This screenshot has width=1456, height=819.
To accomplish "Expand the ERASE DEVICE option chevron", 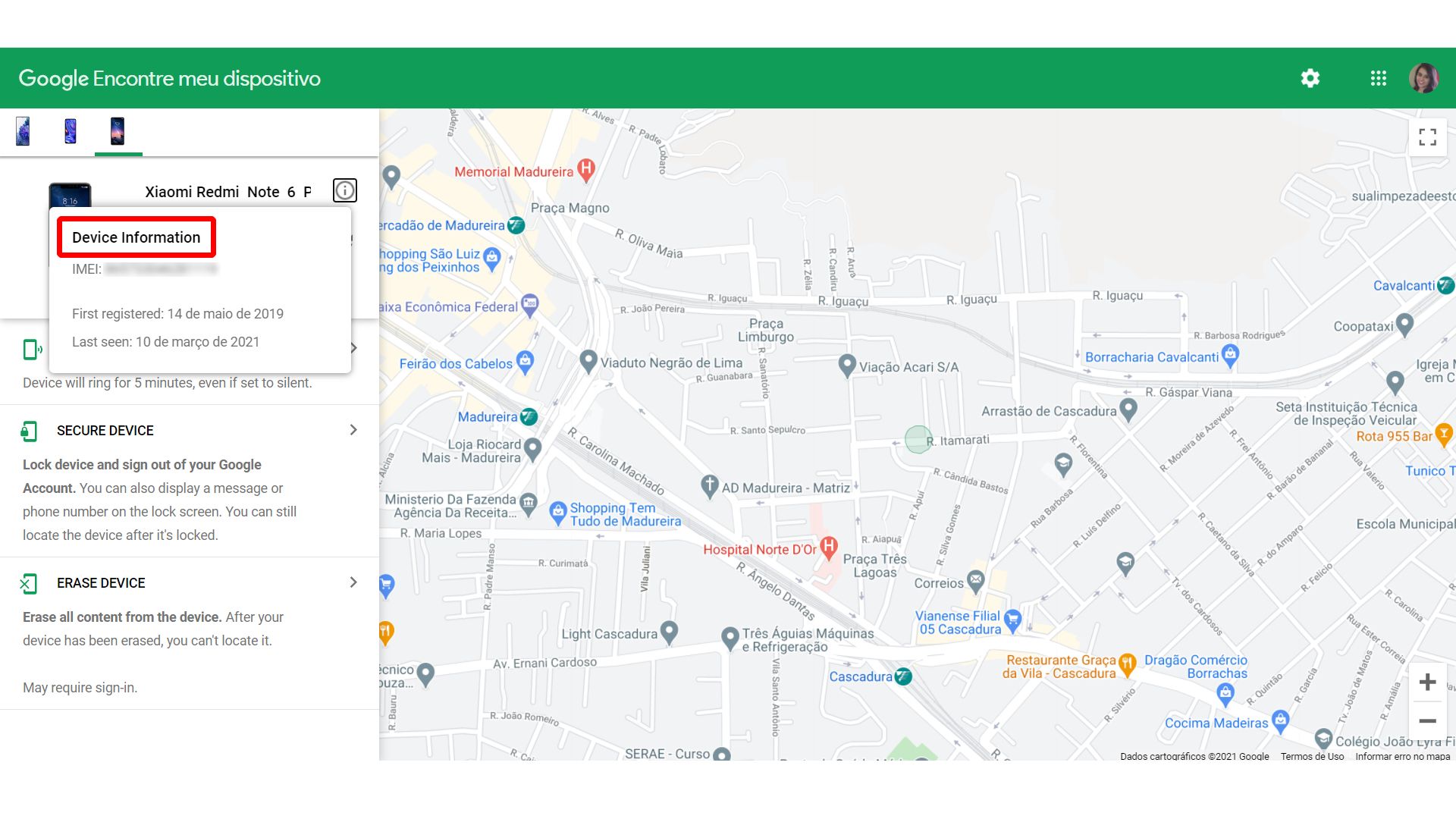I will pyautogui.click(x=353, y=582).
